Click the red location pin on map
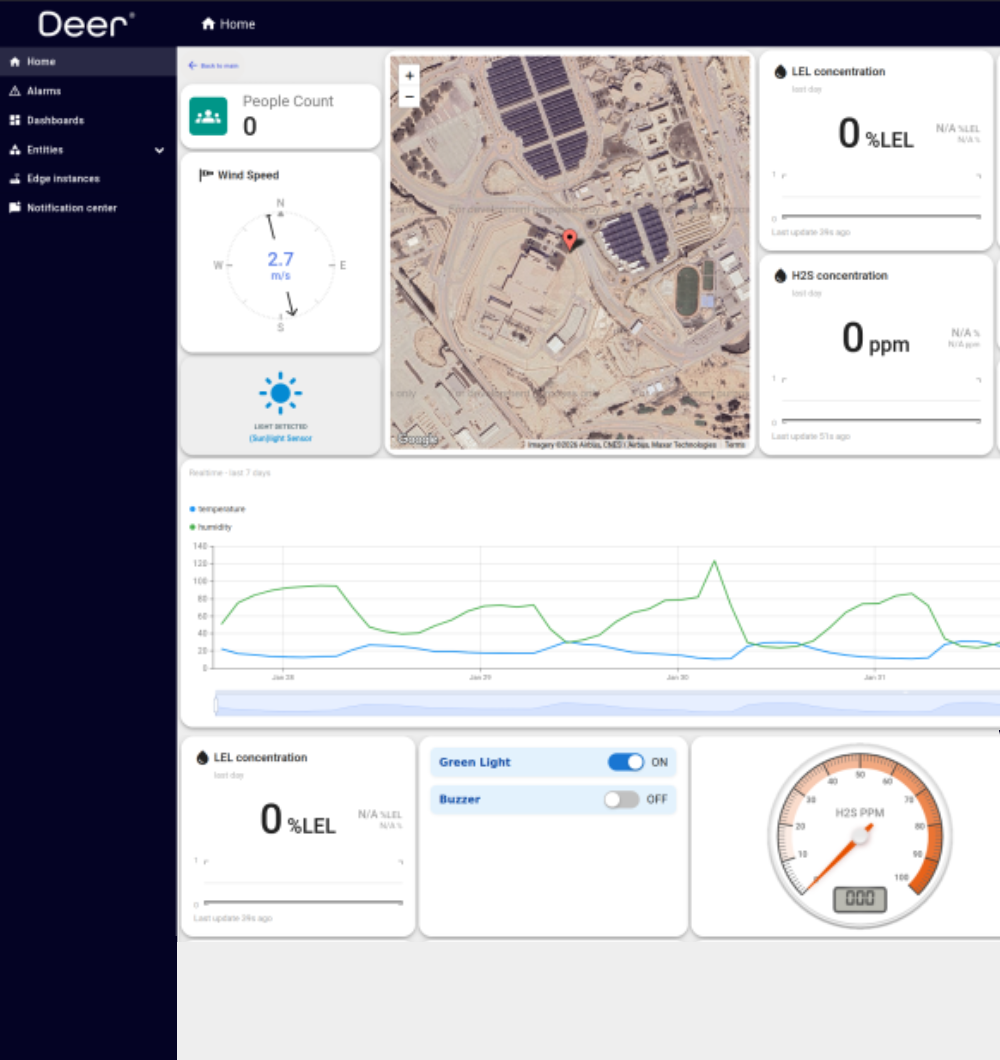 click(x=570, y=239)
